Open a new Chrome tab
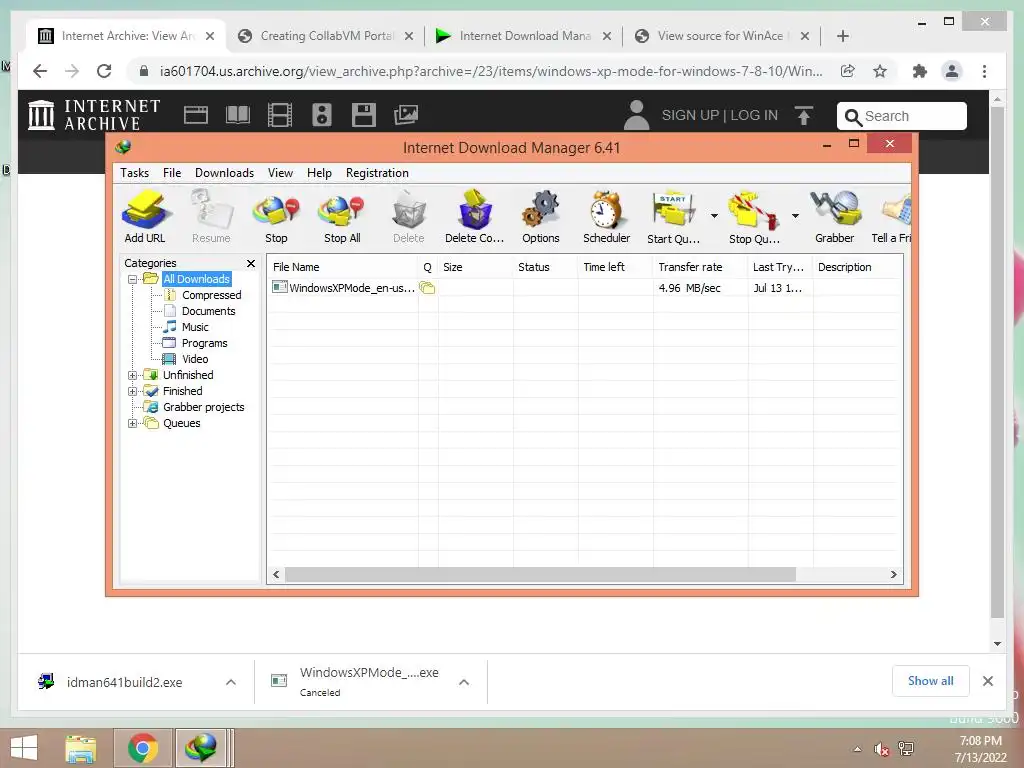The height and width of the screenshot is (768, 1024). click(x=843, y=36)
